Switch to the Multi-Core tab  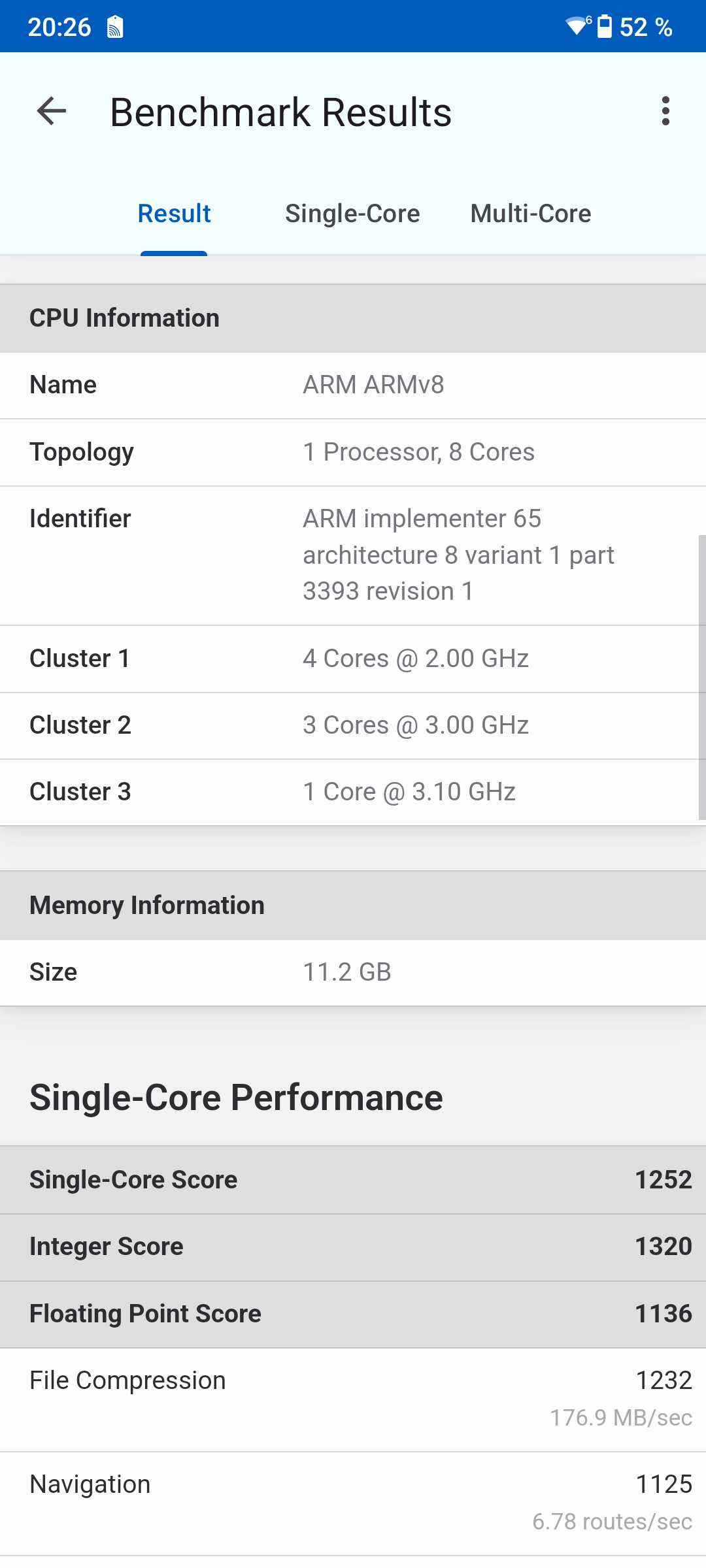(x=530, y=214)
